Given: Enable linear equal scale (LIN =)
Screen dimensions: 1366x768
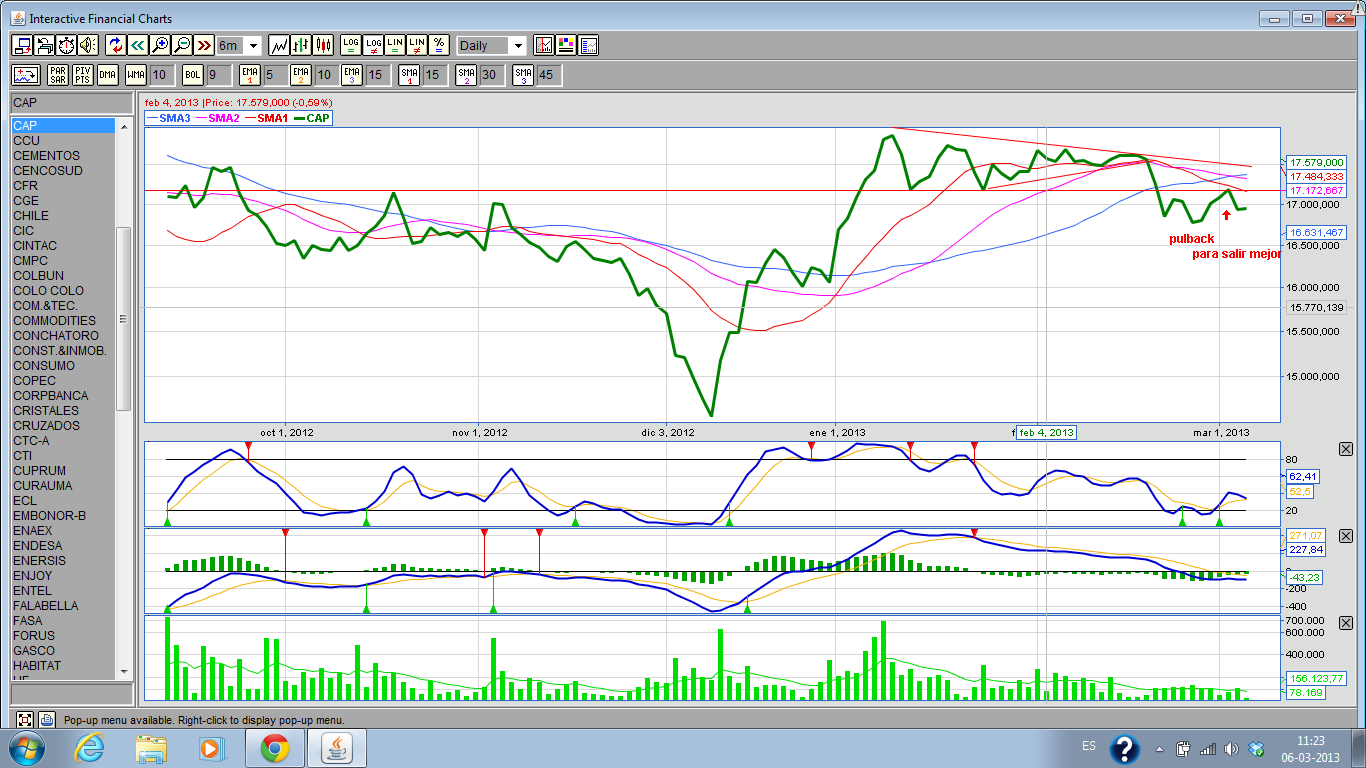Looking at the screenshot, I should 395,45.
